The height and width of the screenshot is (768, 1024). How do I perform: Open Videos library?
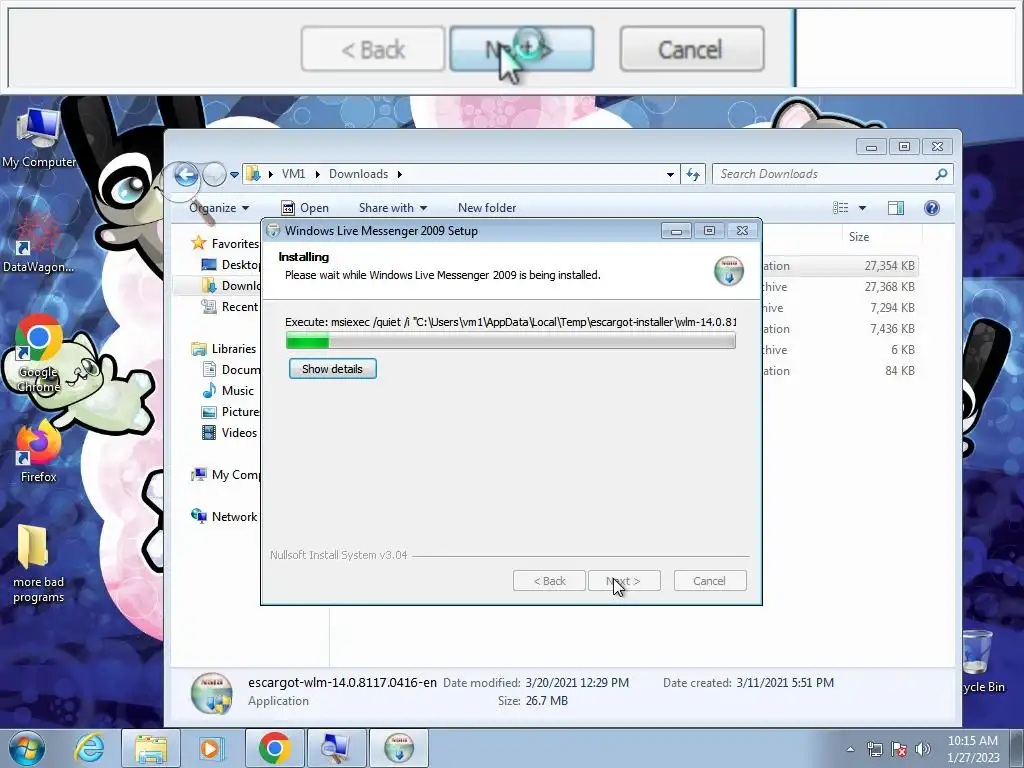pos(229,432)
